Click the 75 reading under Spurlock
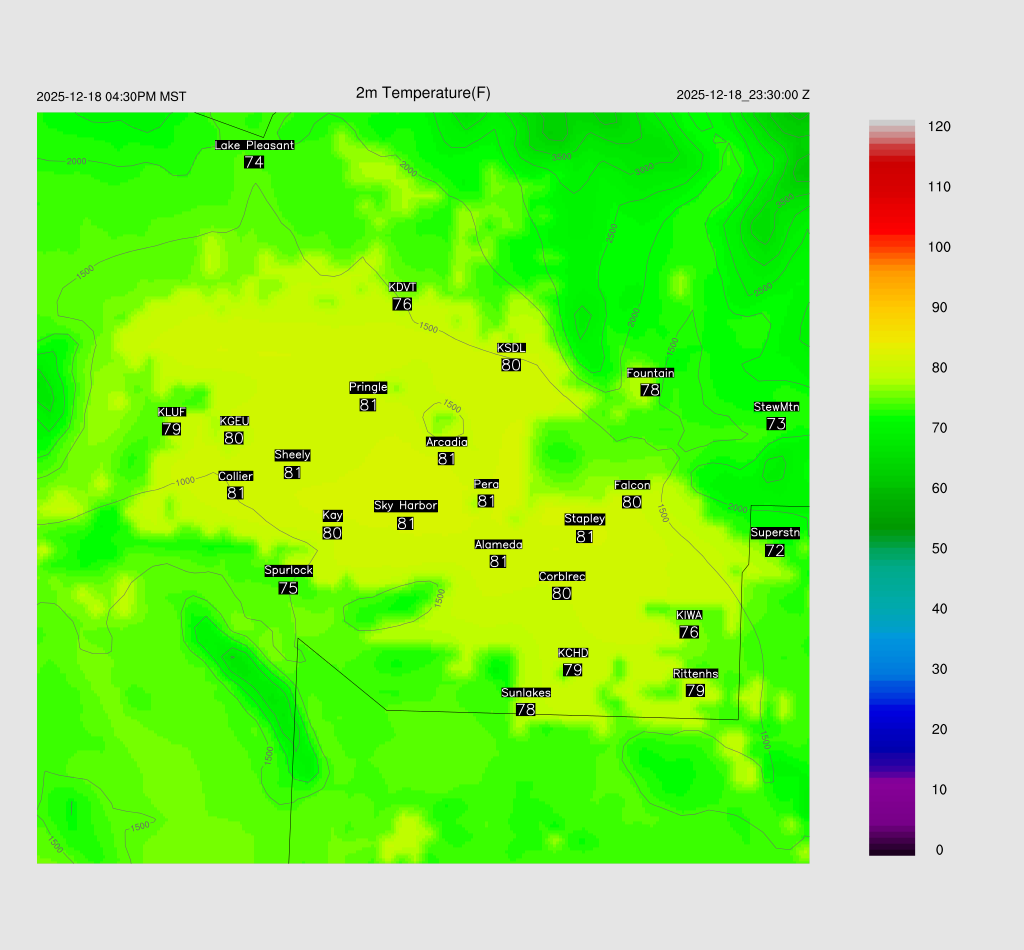 click(288, 588)
